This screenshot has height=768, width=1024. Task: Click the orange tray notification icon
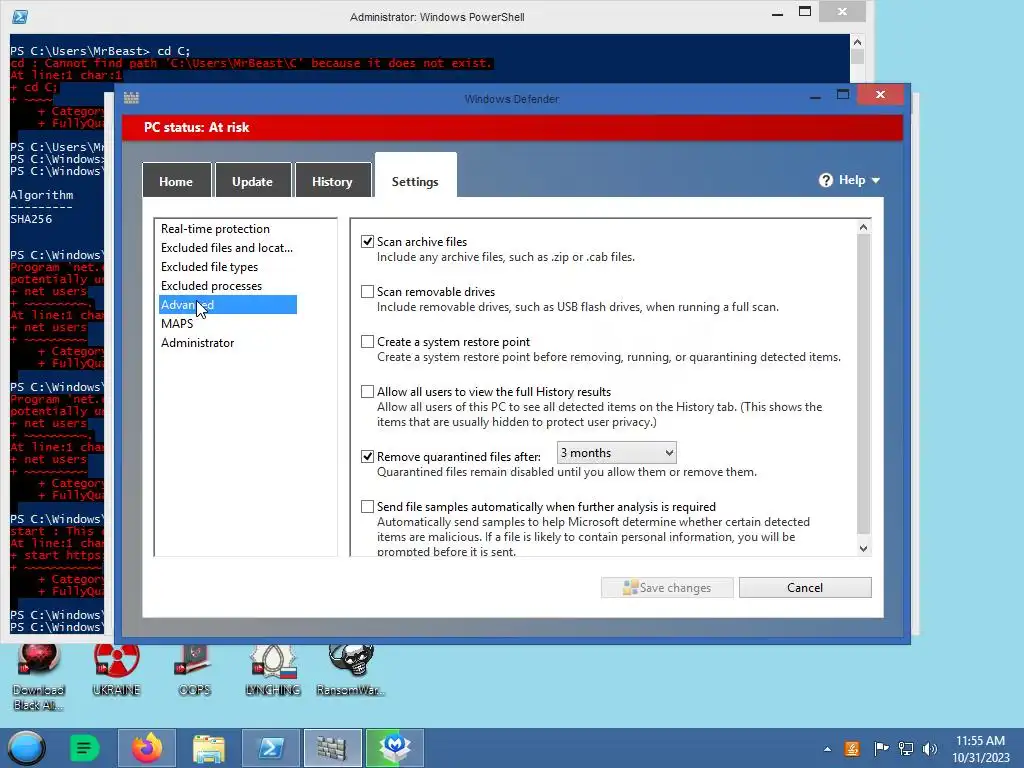[852, 749]
